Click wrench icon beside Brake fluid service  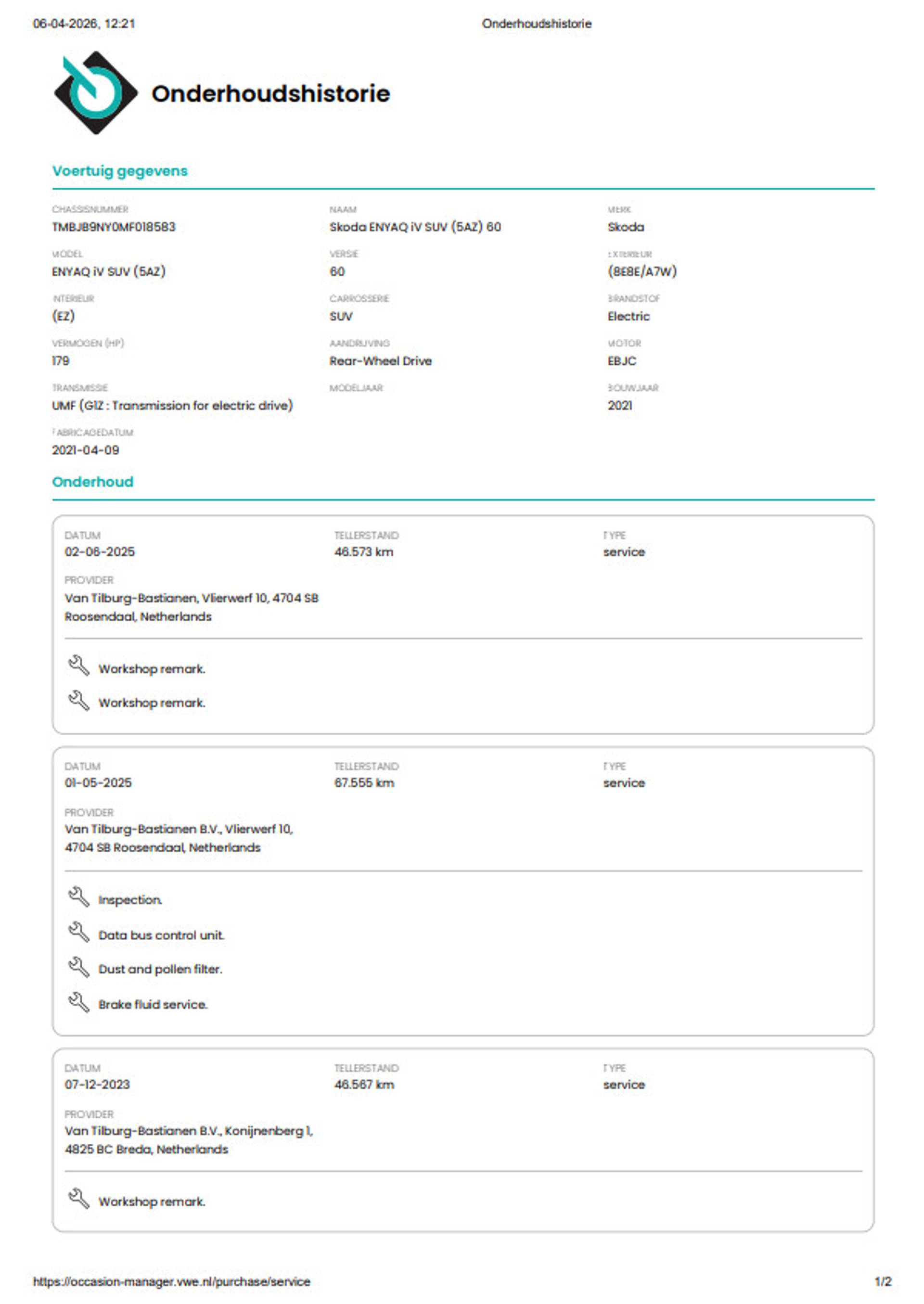[x=78, y=1002]
